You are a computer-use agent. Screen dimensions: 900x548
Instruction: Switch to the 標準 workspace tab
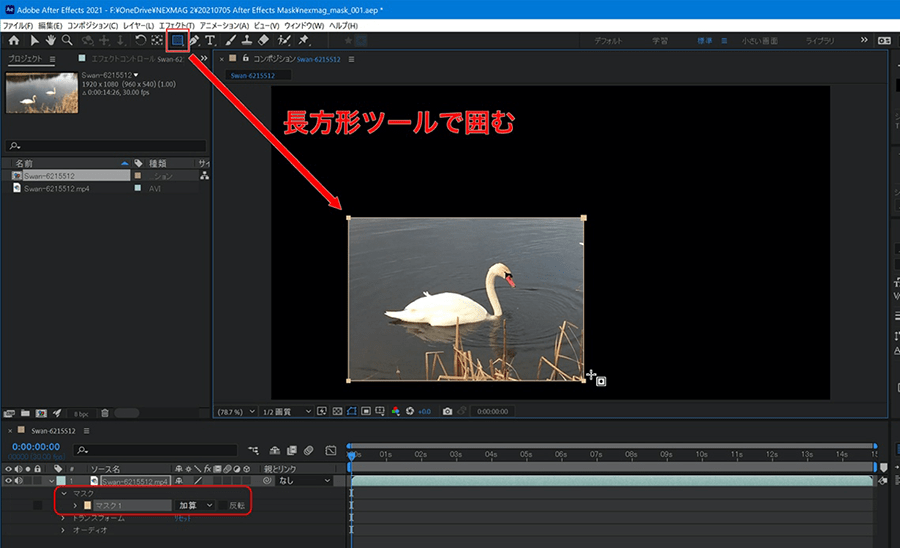(704, 41)
